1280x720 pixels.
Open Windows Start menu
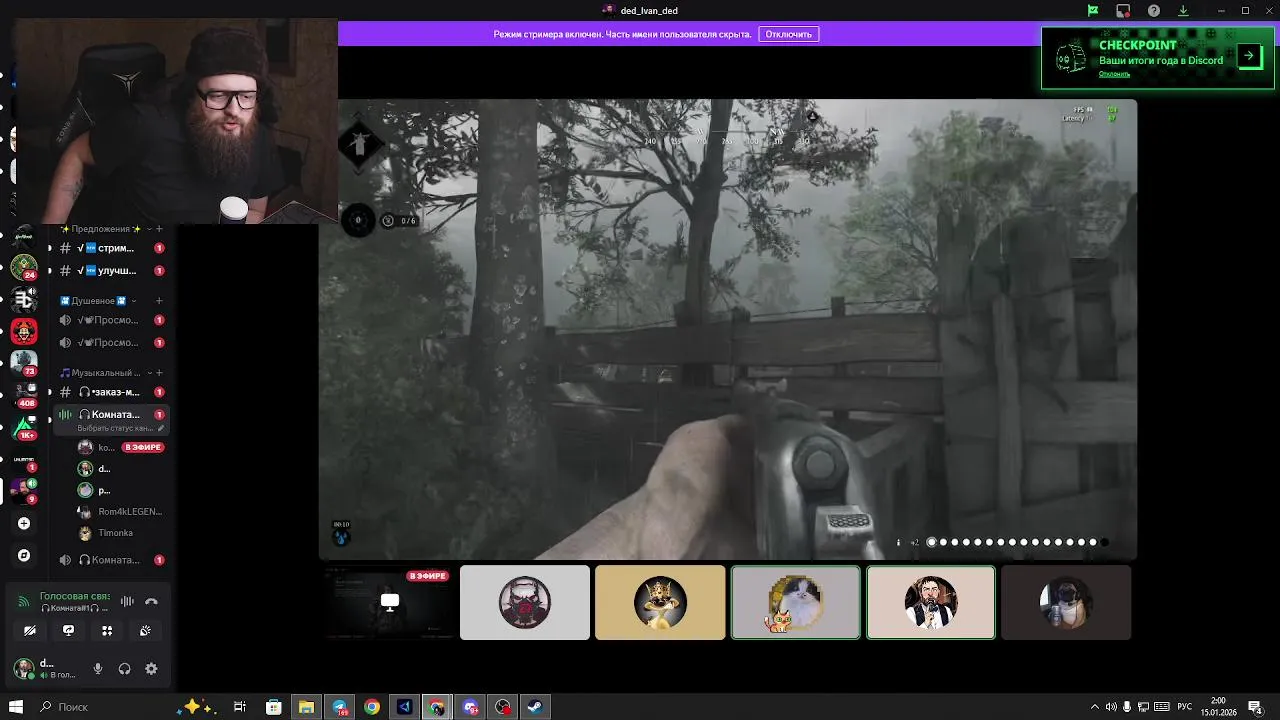[x=15, y=707]
